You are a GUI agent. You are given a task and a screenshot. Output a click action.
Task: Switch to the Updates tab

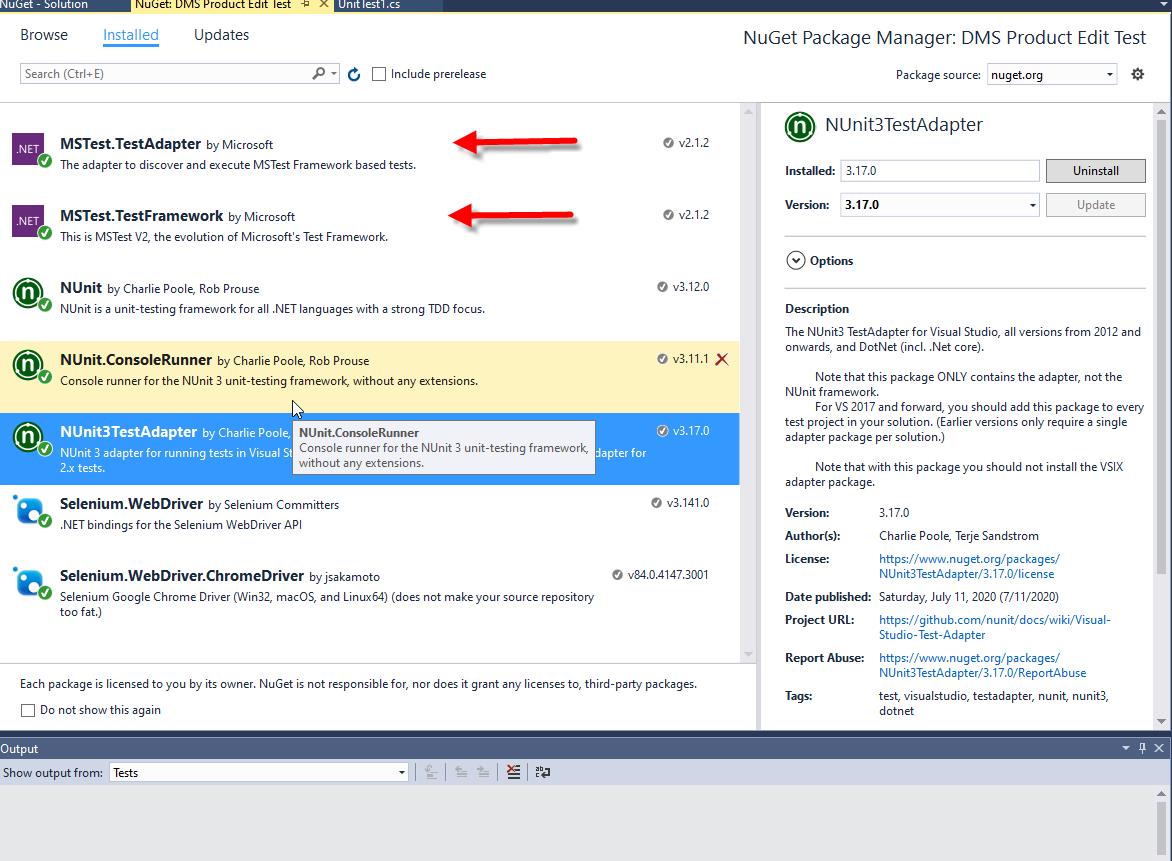pyautogui.click(x=221, y=35)
